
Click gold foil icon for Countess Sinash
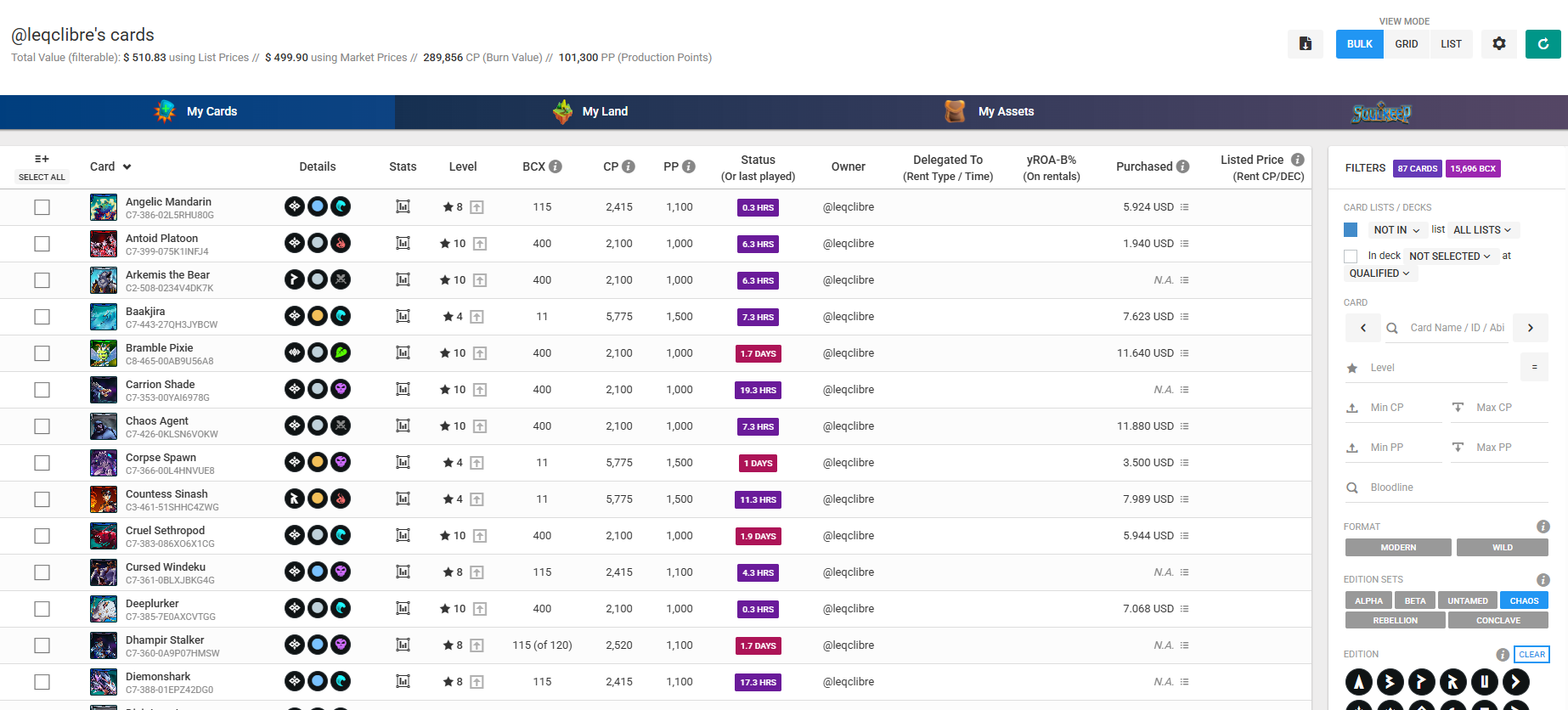coord(318,499)
